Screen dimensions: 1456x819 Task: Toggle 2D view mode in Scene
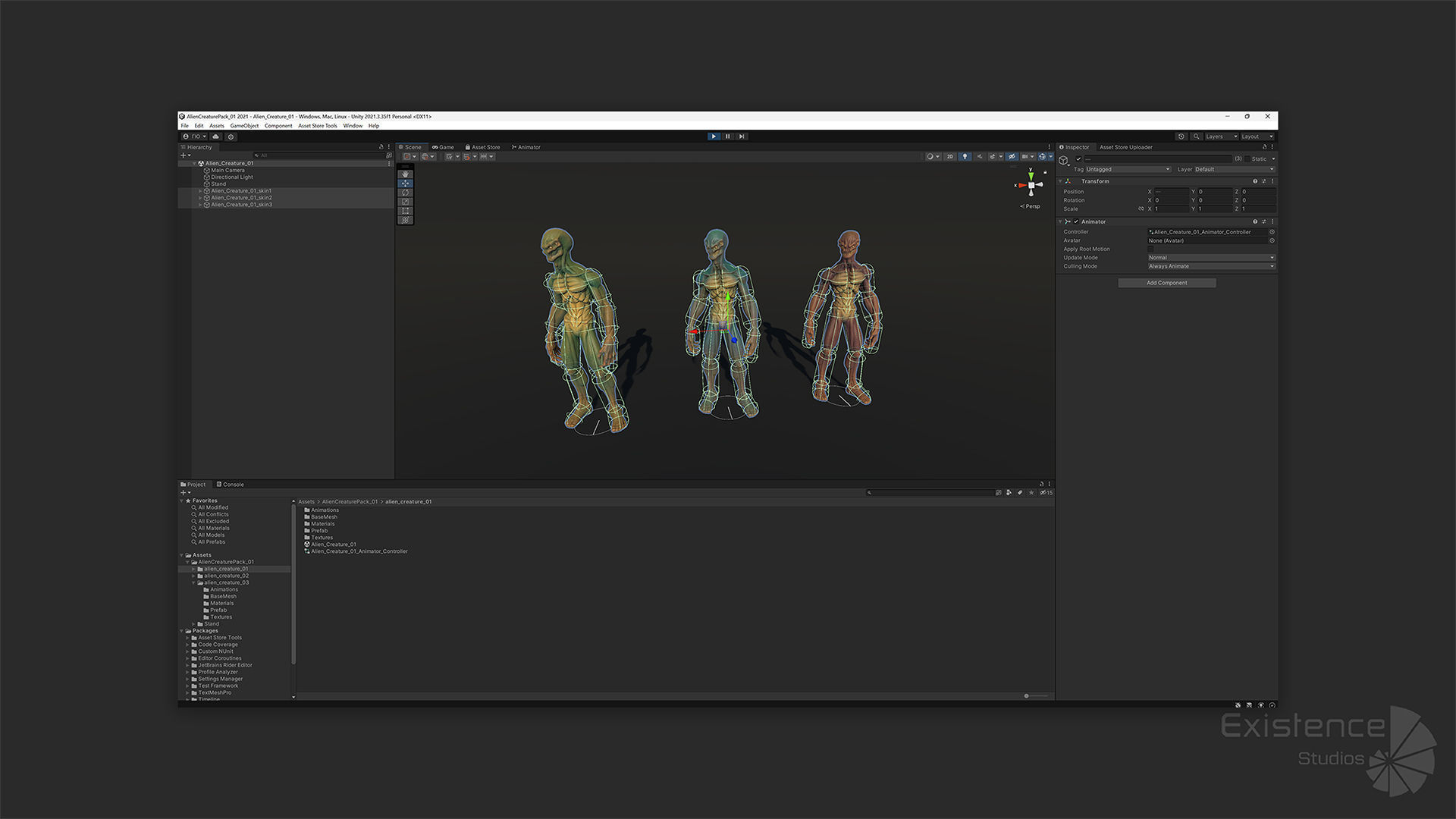(x=949, y=157)
